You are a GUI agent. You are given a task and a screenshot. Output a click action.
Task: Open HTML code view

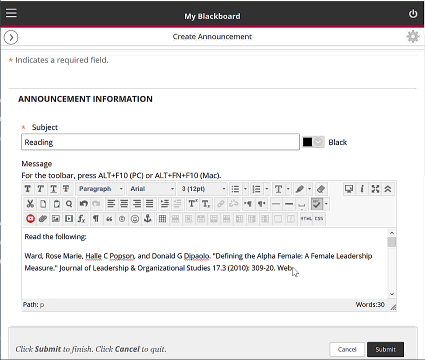306,219
